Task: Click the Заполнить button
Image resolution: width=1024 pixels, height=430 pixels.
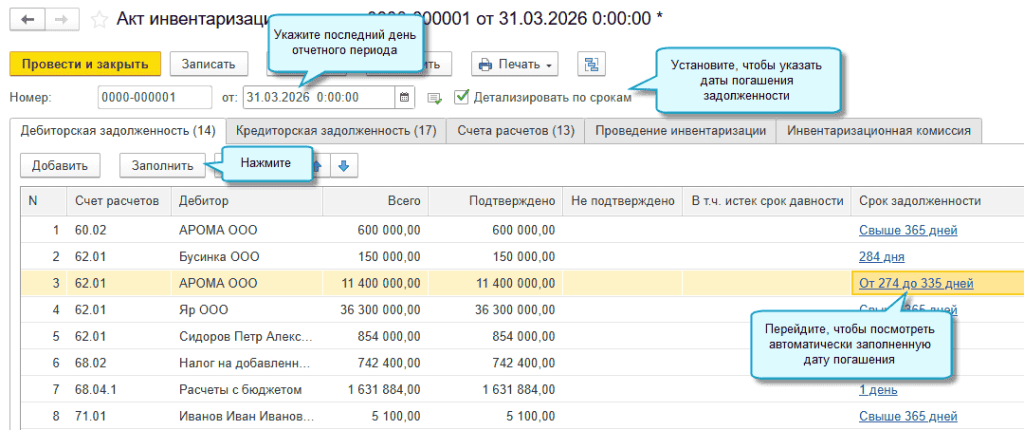Action: pos(162,165)
